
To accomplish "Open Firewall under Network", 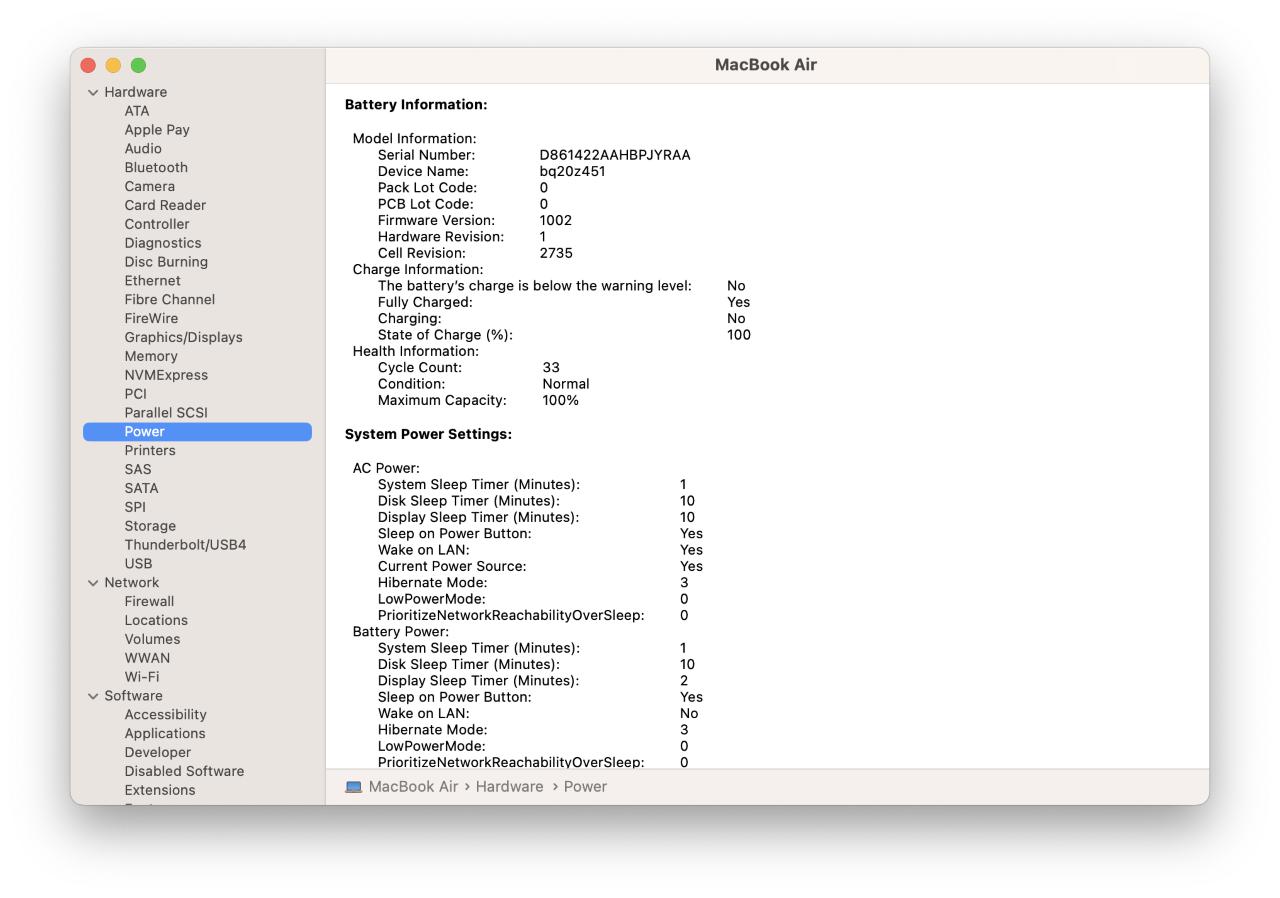I will click(x=149, y=602).
